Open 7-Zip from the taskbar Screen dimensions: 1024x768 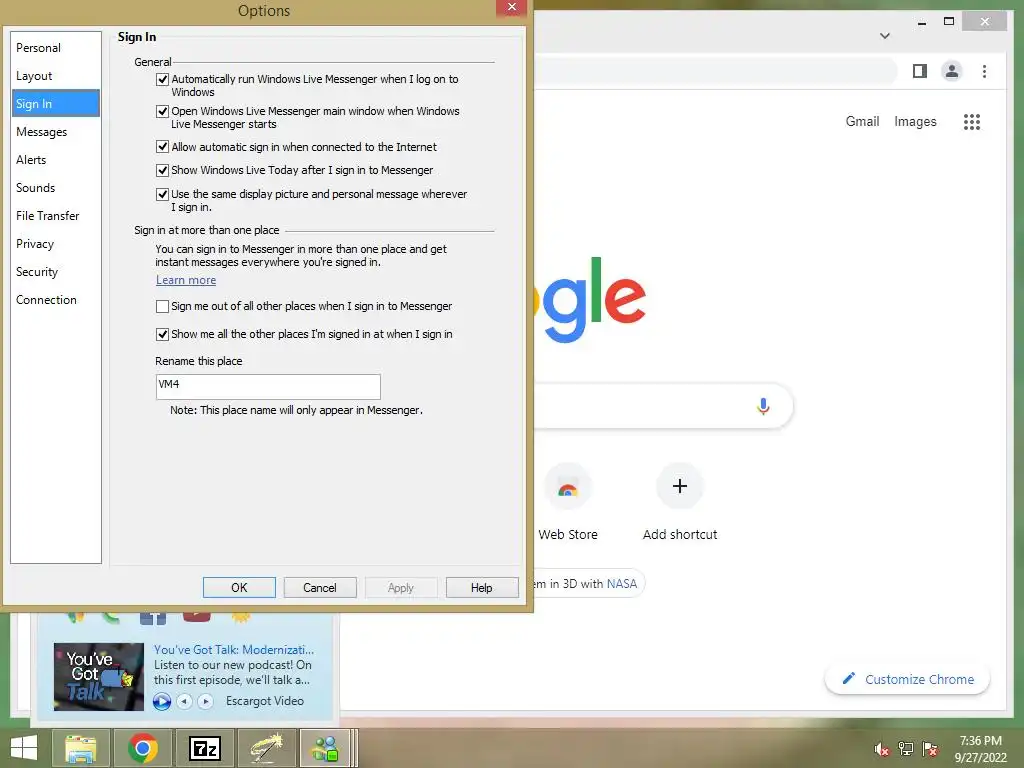pyautogui.click(x=204, y=748)
